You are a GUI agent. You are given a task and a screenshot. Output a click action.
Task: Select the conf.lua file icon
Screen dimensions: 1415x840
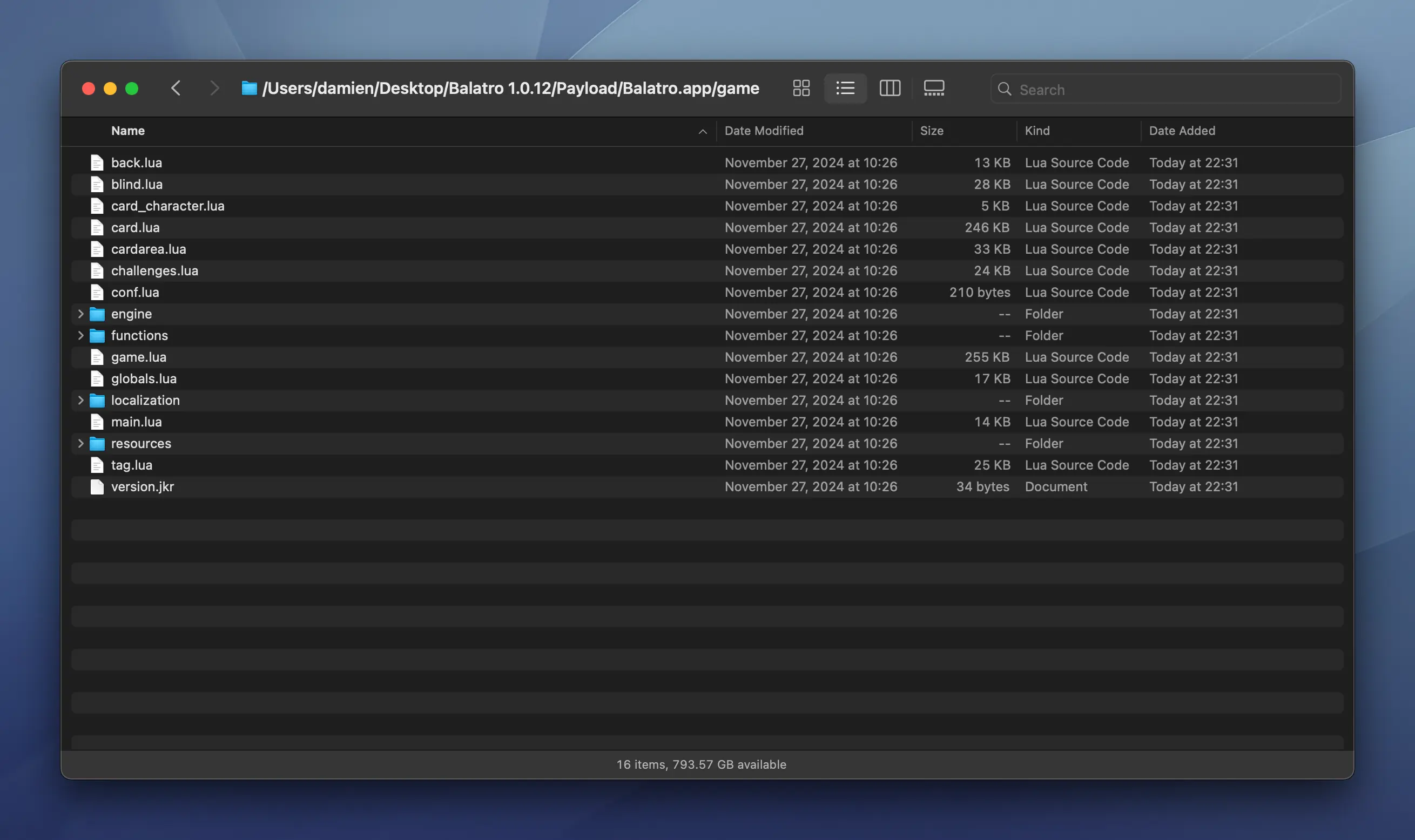click(97, 292)
